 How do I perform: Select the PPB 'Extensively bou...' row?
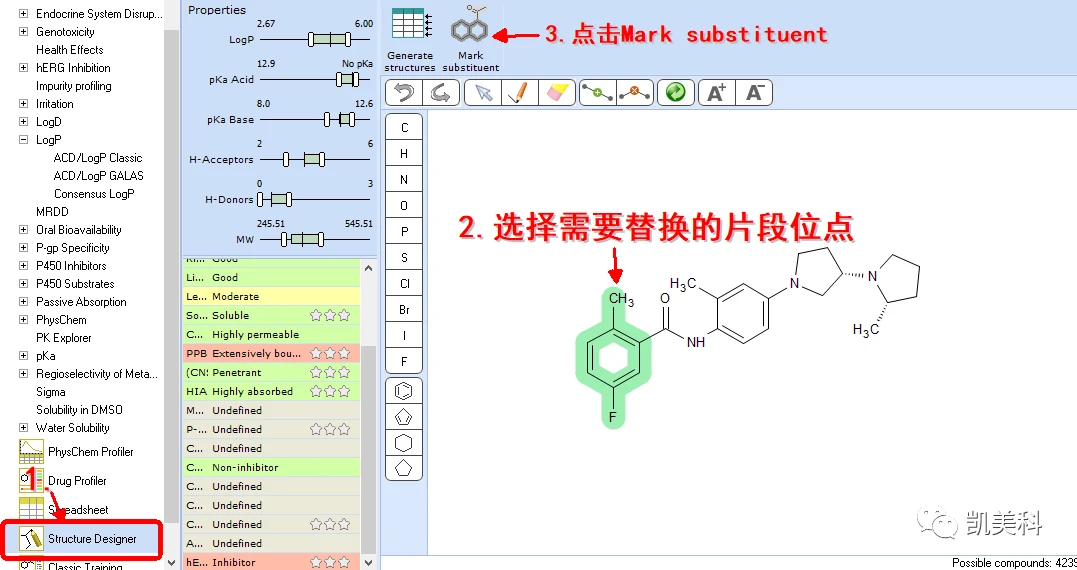click(271, 354)
